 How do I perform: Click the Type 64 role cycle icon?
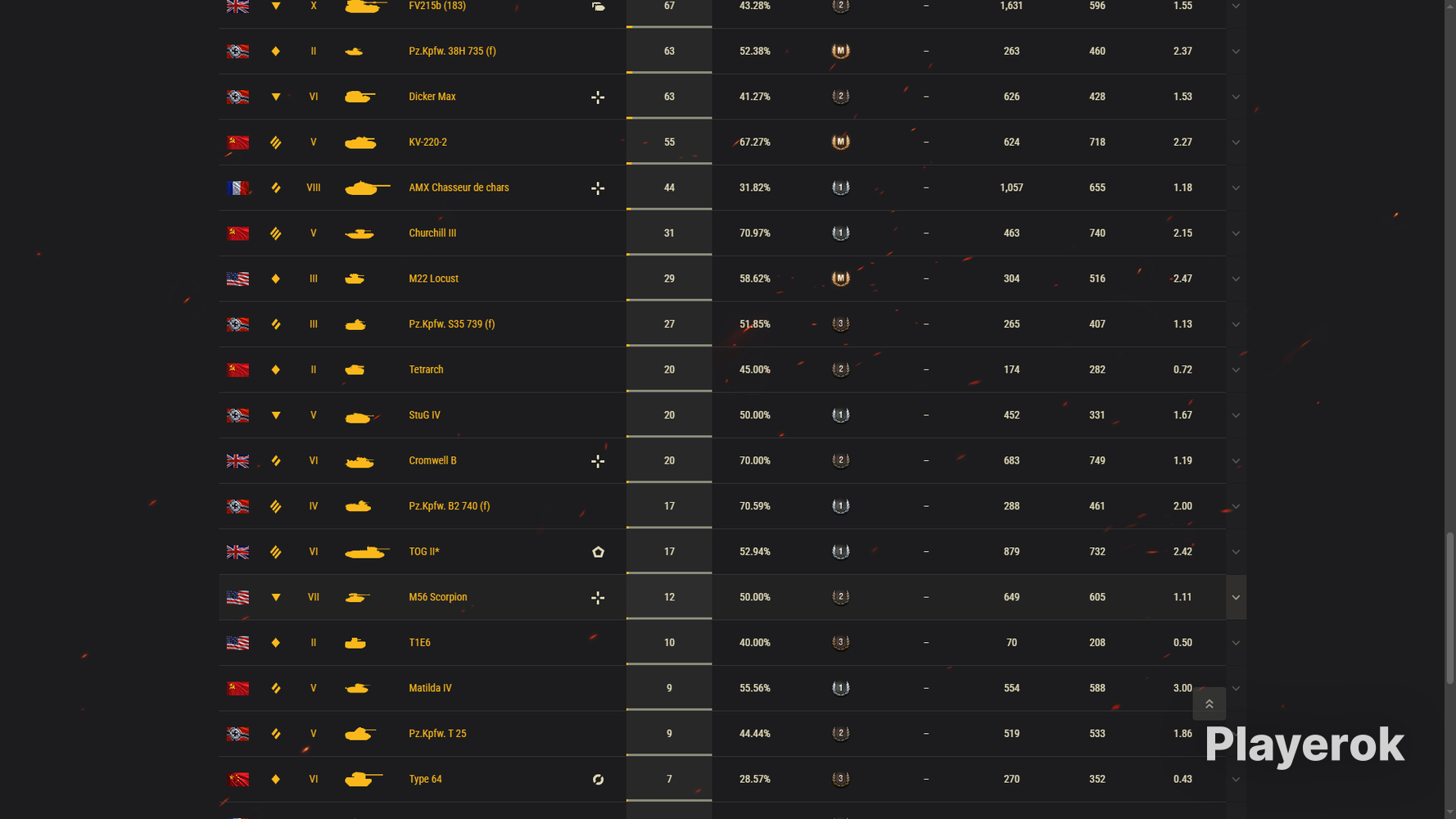[x=598, y=780]
